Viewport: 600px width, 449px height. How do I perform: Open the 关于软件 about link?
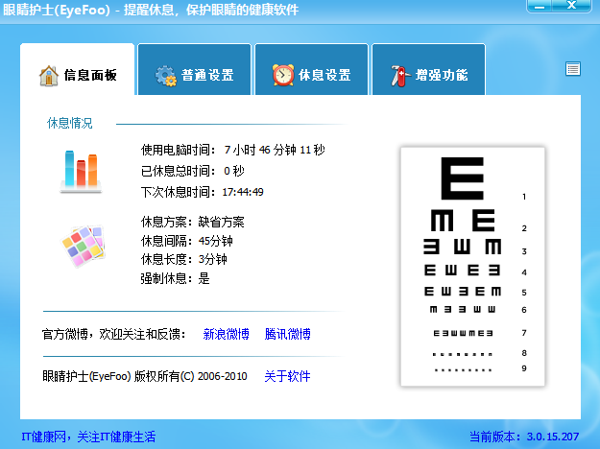287,376
